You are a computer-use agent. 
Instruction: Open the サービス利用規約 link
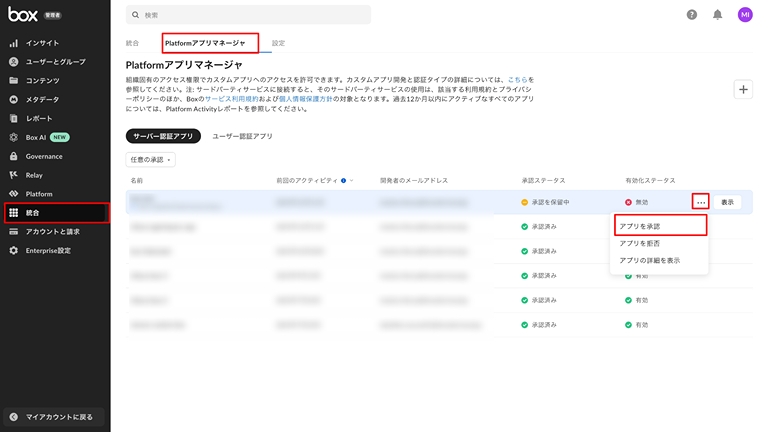231,99
